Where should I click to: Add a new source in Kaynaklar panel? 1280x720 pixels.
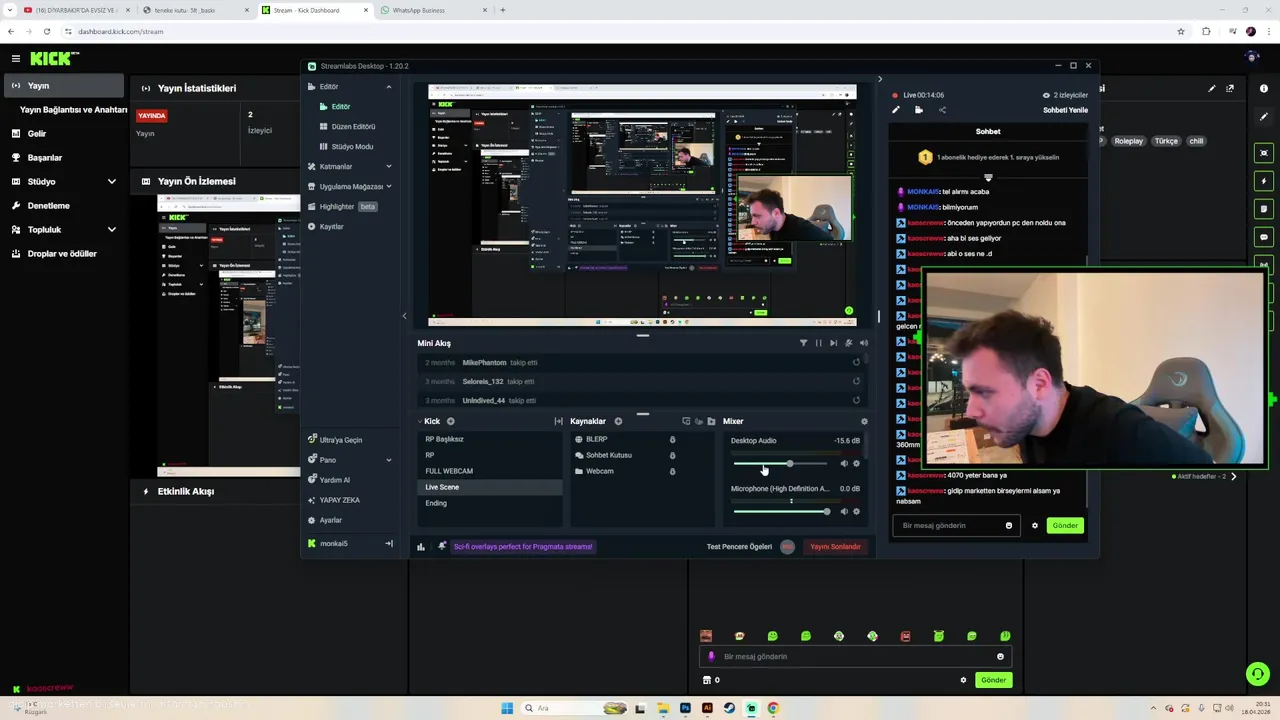click(618, 421)
